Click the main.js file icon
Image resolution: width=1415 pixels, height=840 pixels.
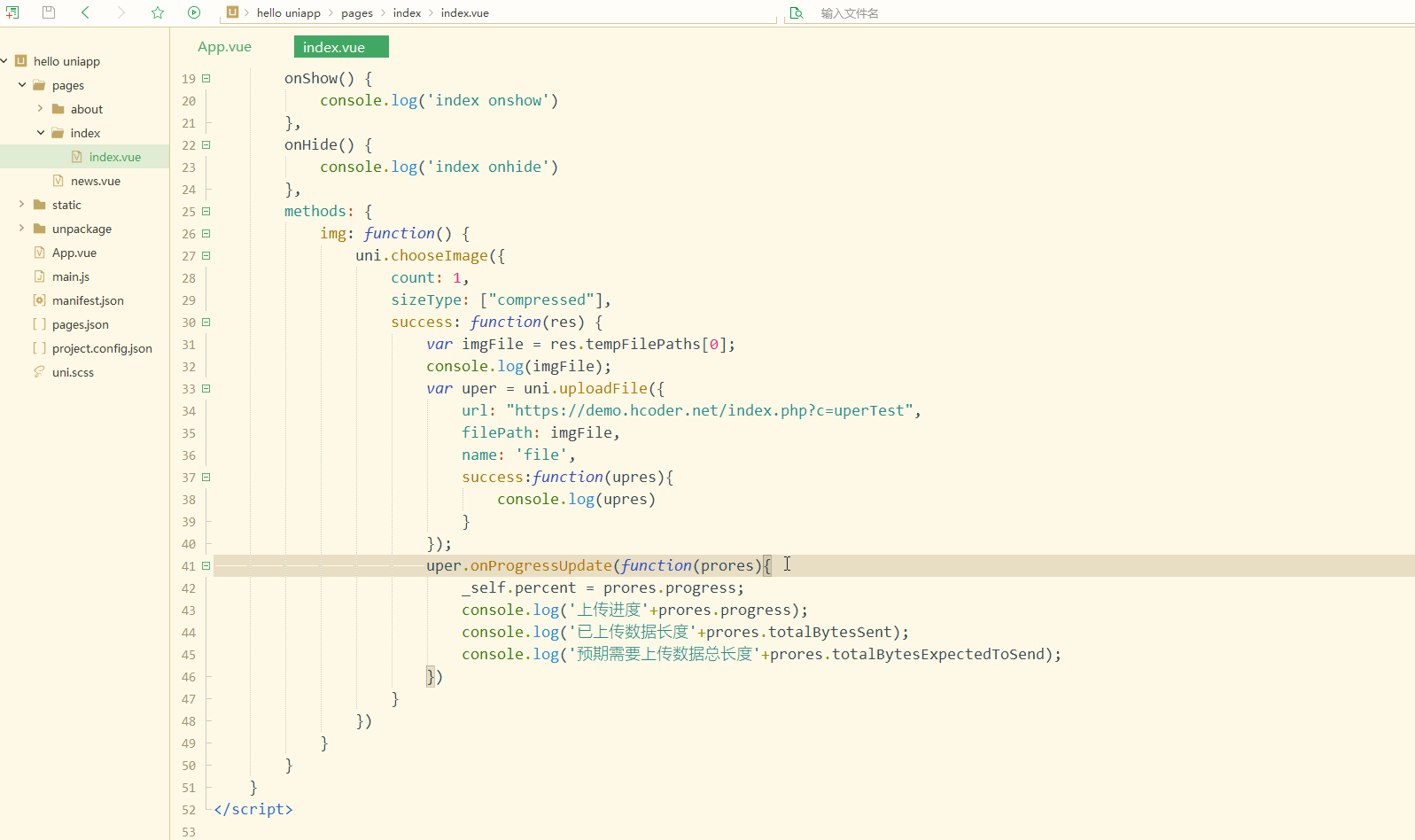39,276
